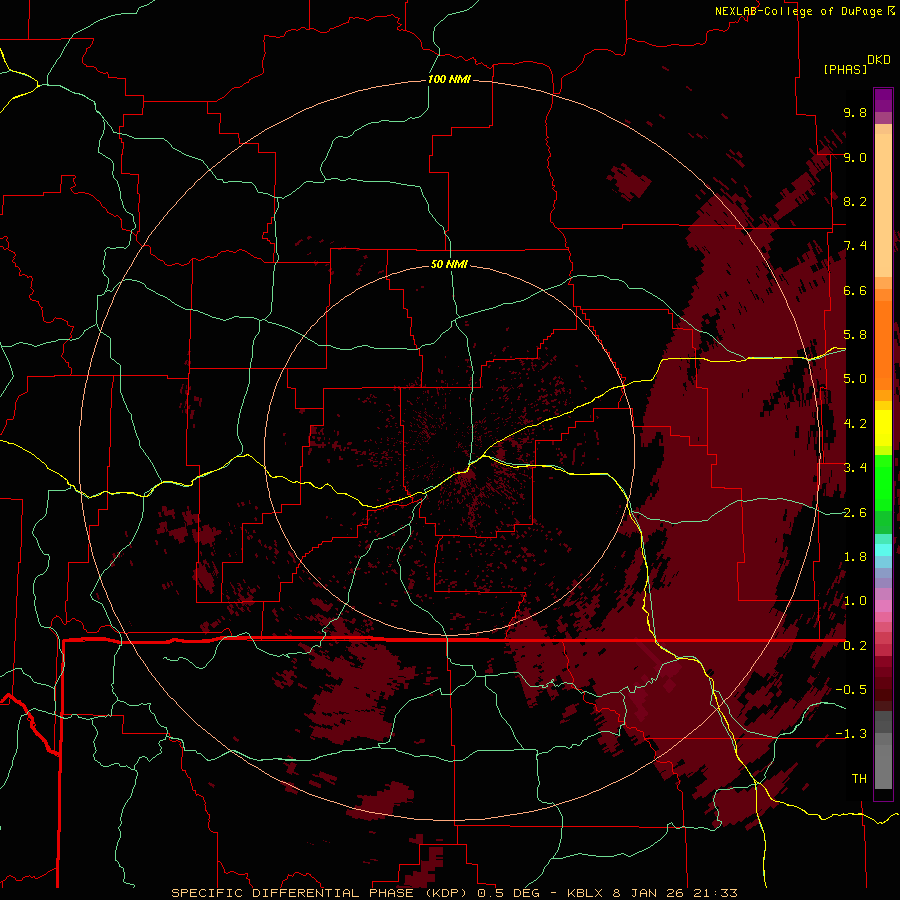
Task: Click the 1.0 scale value
Action: 855,601
